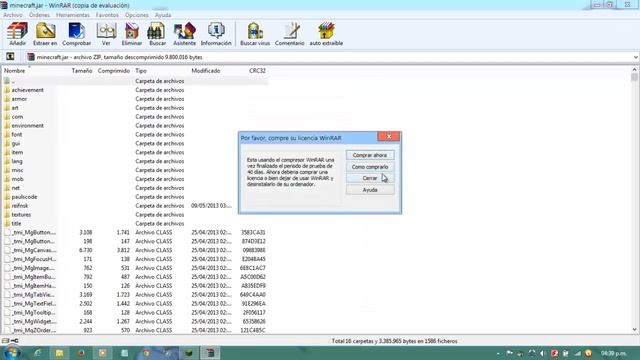Click the taskbar clock showing 04:39 p.m.
The height and width of the screenshot is (360, 640).
coord(613,353)
